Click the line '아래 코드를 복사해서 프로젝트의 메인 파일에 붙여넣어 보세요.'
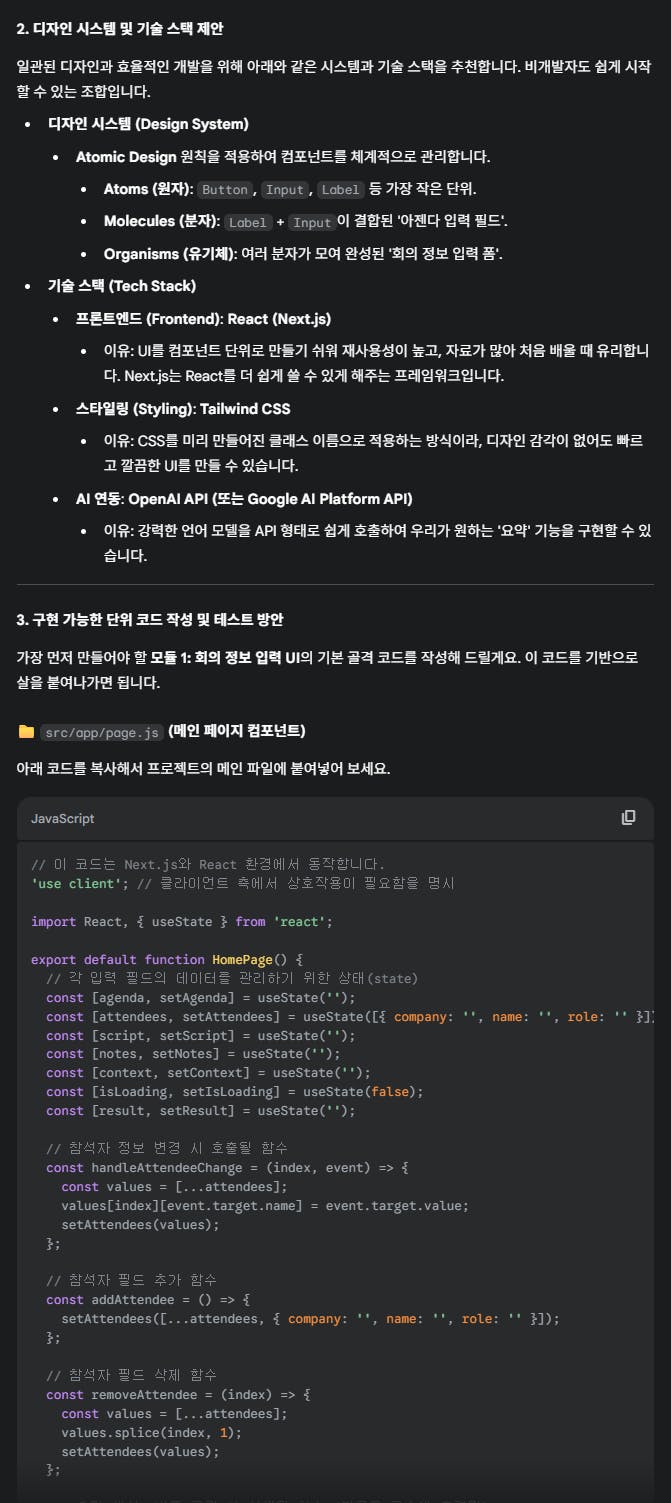The width and height of the screenshot is (671, 1503). tap(204, 768)
